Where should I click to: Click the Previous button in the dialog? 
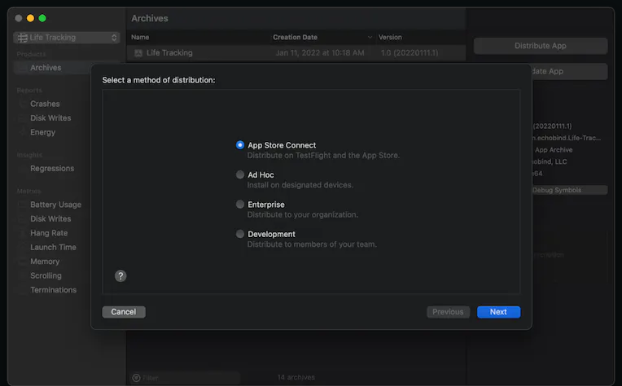448,312
